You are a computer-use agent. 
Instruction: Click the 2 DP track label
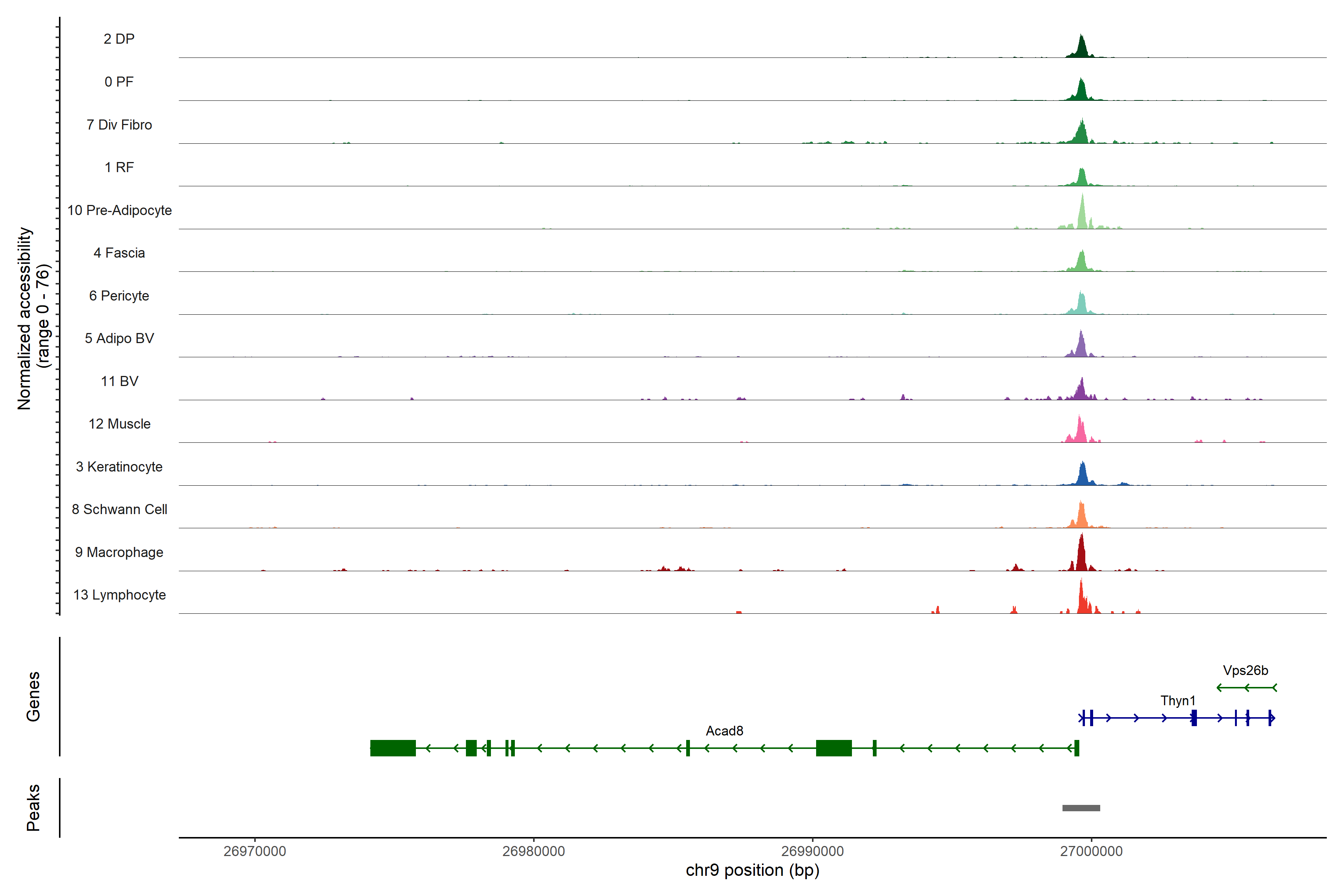tap(119, 39)
